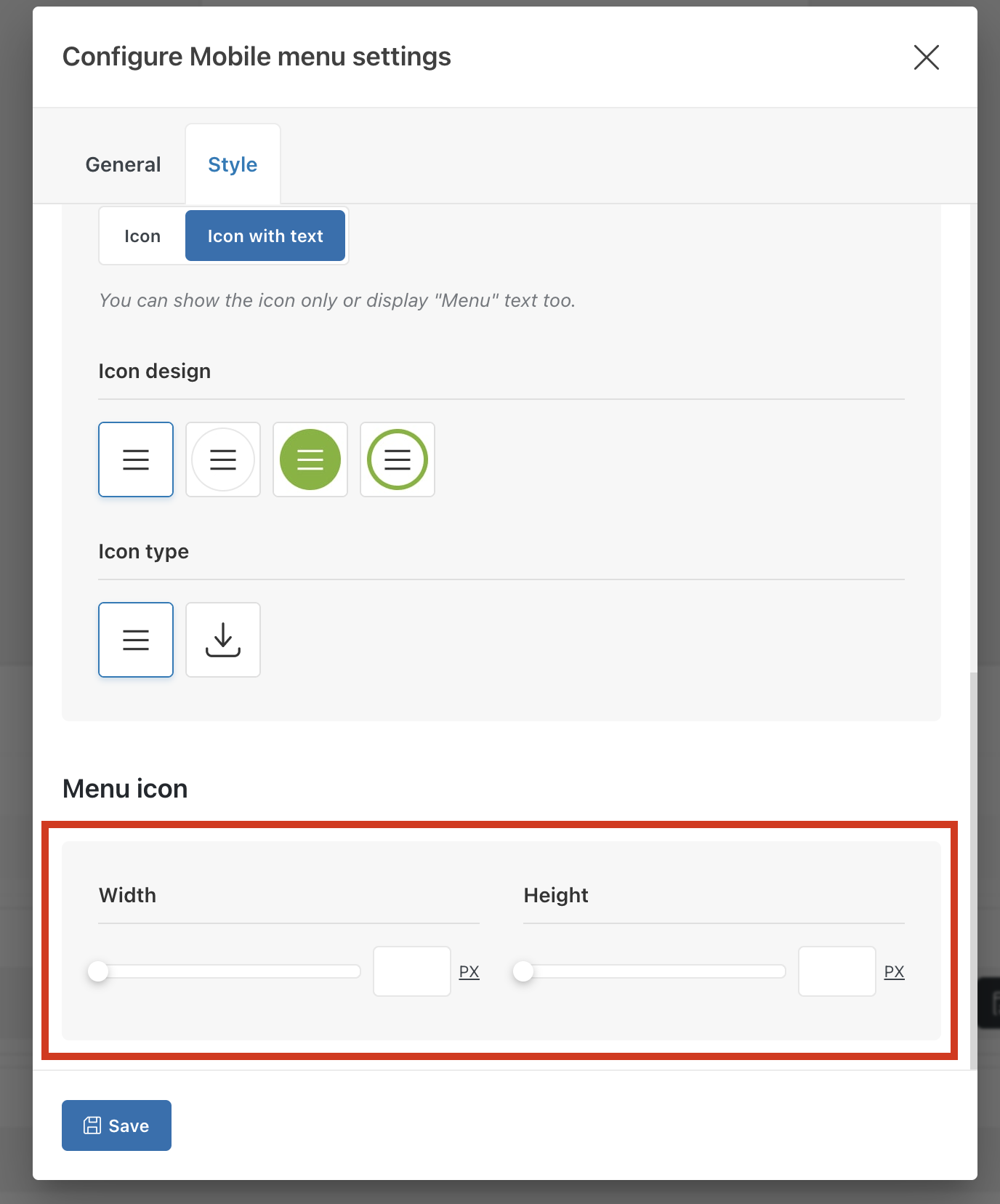
Task: Choose the hamburger lines icon type
Action: point(136,640)
